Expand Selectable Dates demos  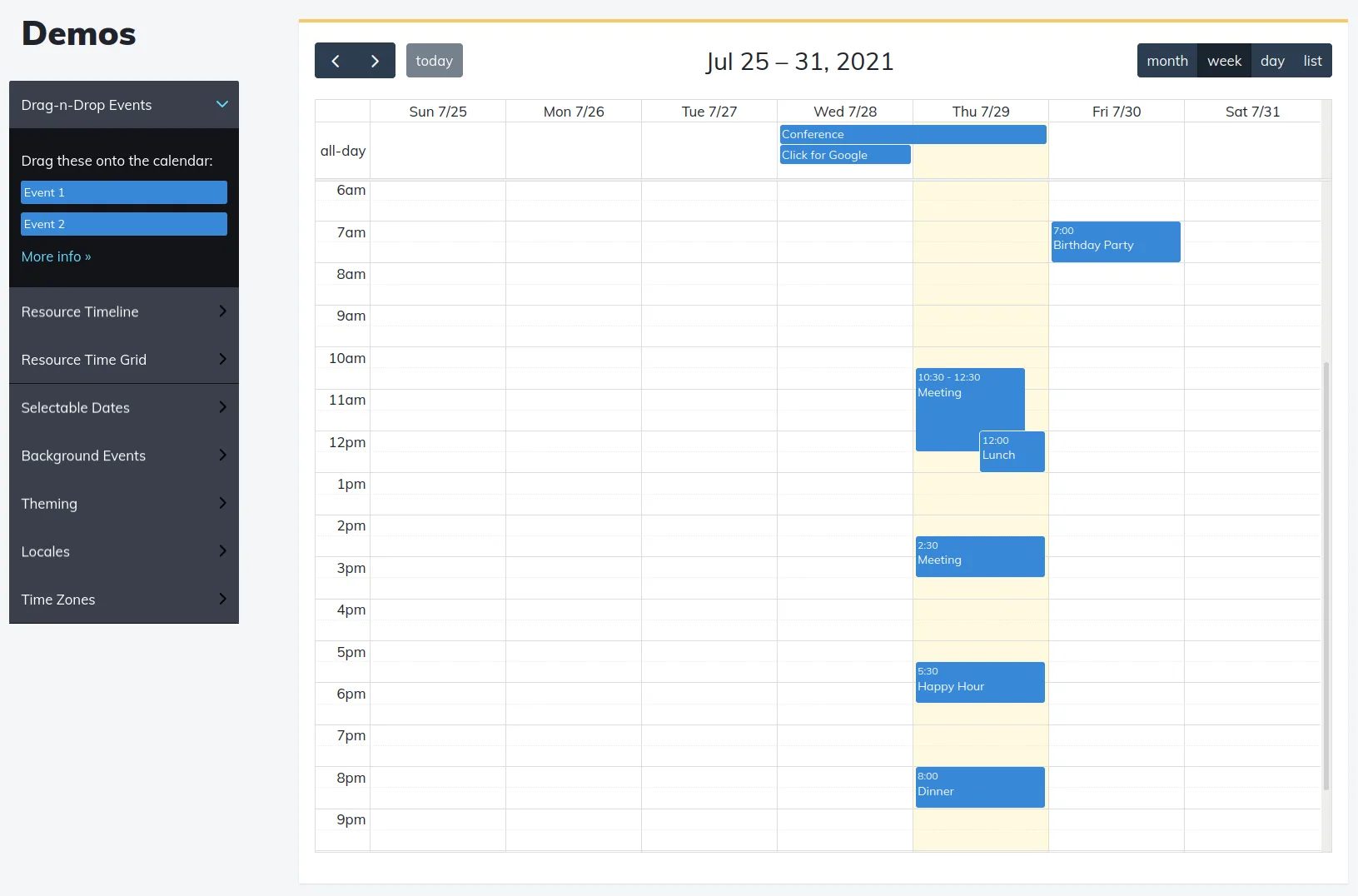(124, 408)
